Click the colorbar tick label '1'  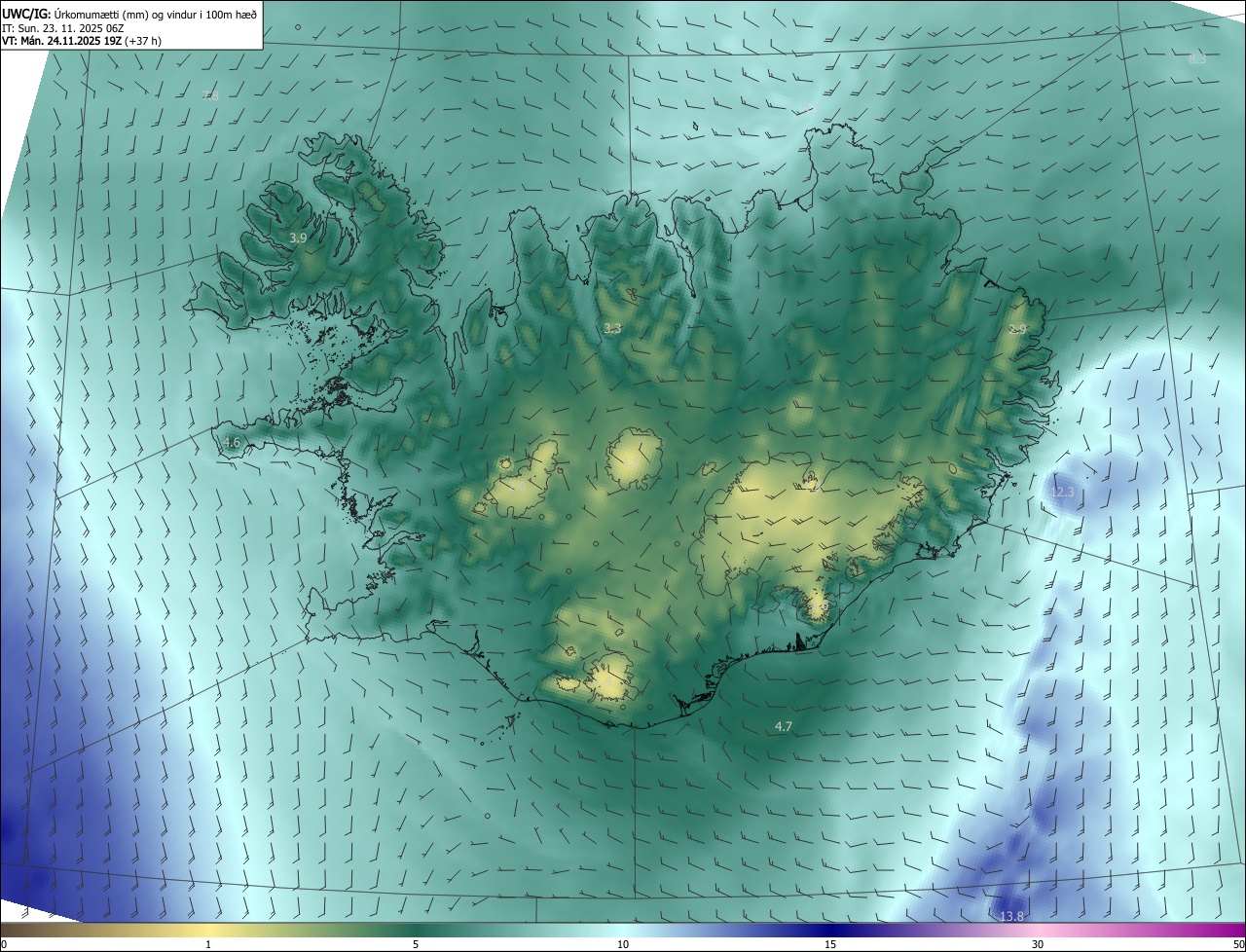pos(208,944)
